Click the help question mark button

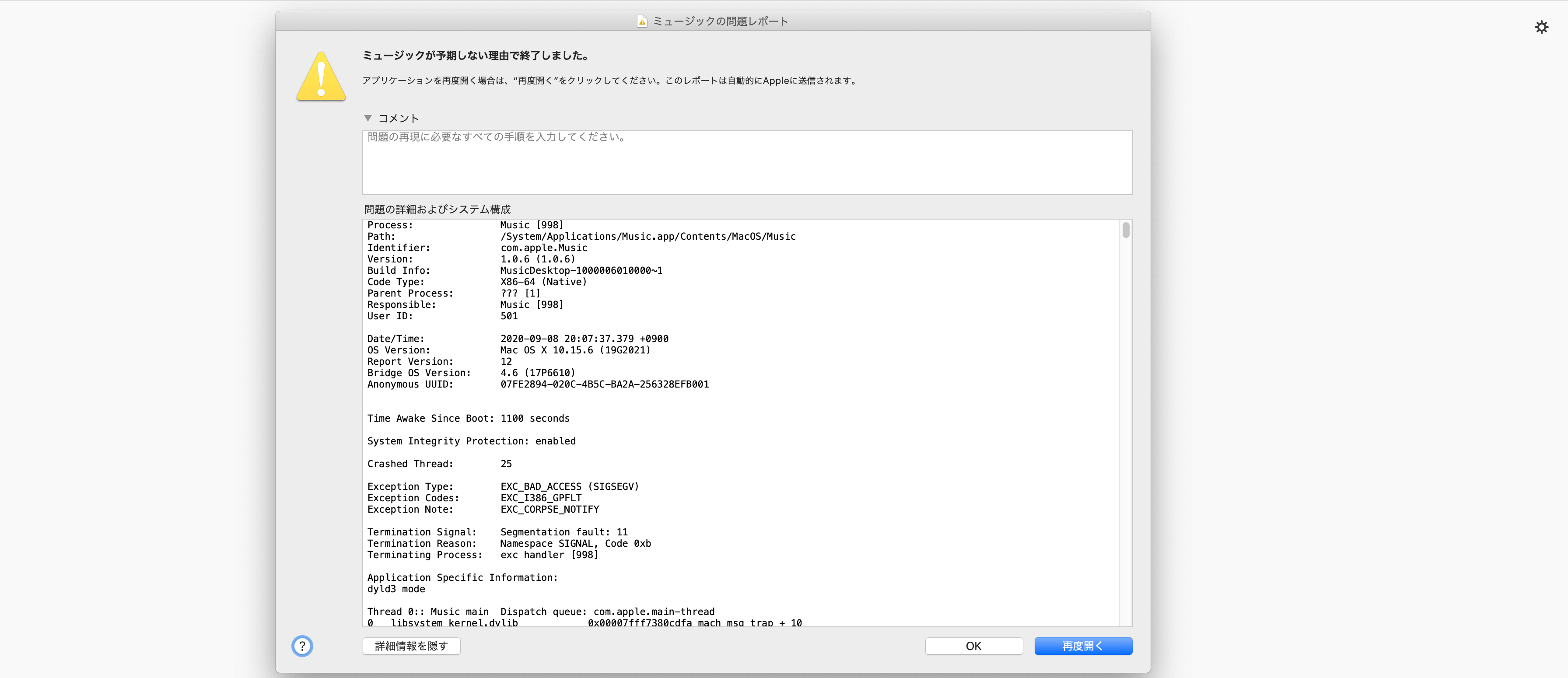point(302,646)
